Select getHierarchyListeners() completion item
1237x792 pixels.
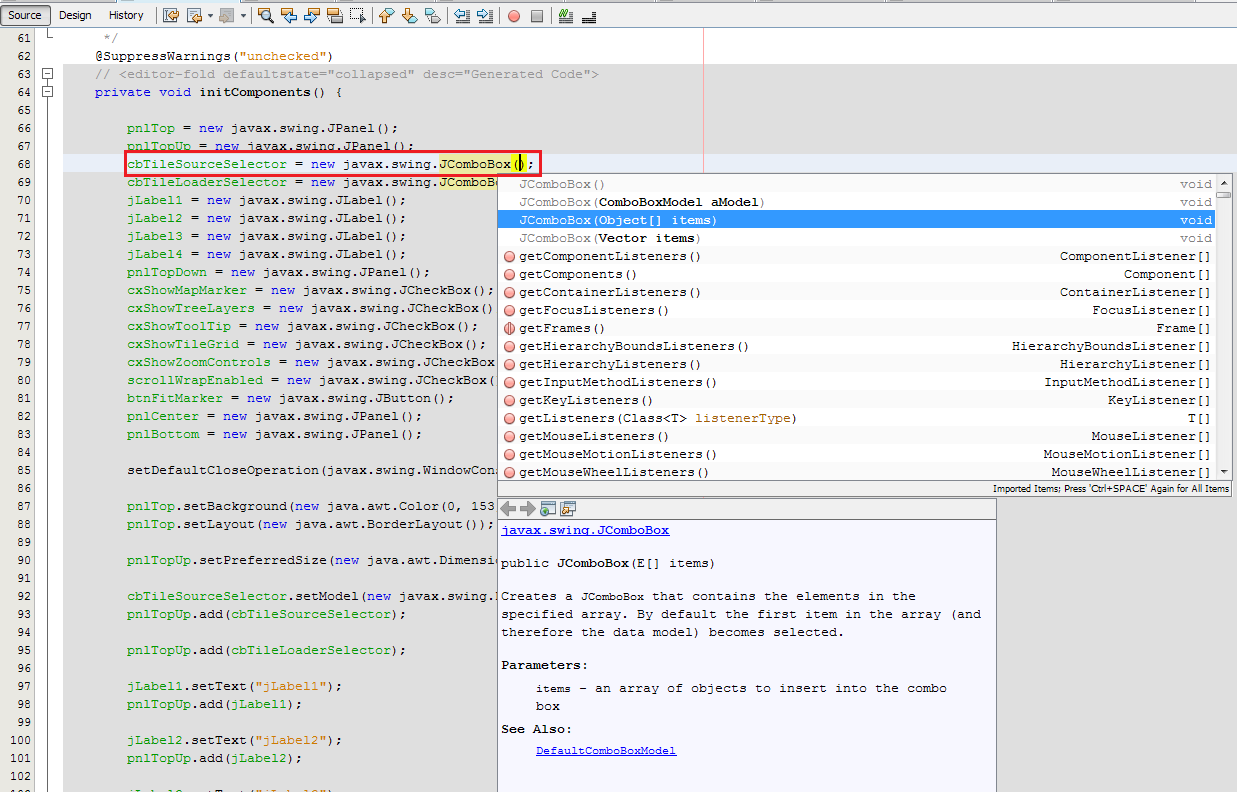pyautogui.click(x=857, y=364)
